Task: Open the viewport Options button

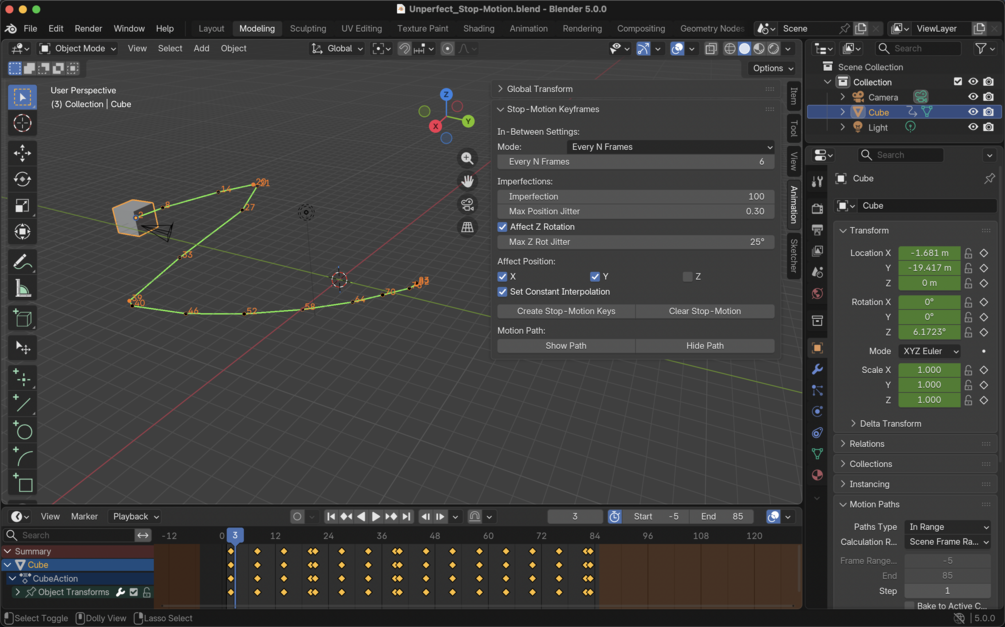Action: (x=772, y=68)
